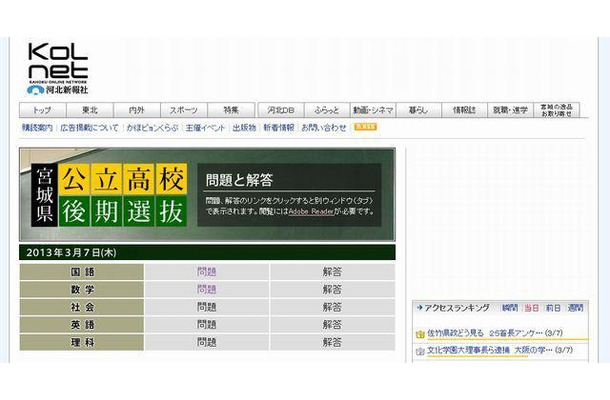
Task: Click the arrow icon beside アクセスランキング
Action: pos(418,308)
